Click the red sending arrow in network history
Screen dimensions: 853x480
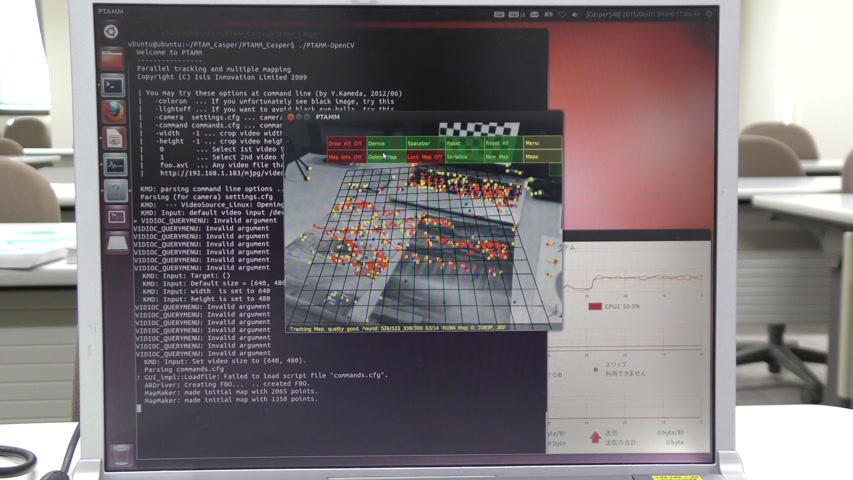click(x=595, y=437)
